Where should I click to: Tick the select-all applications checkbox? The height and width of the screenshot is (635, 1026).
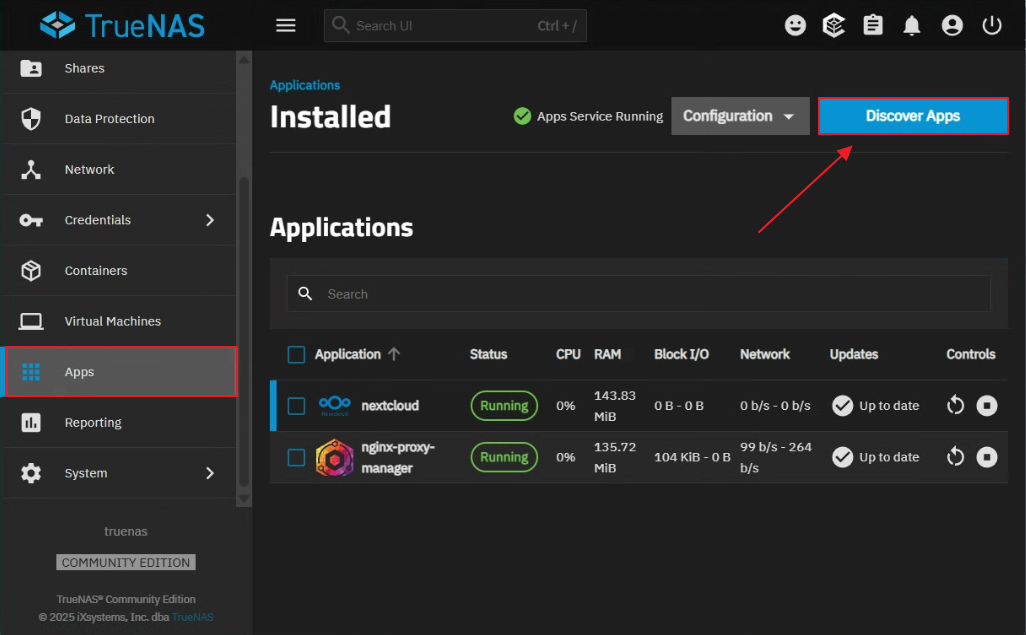(296, 354)
